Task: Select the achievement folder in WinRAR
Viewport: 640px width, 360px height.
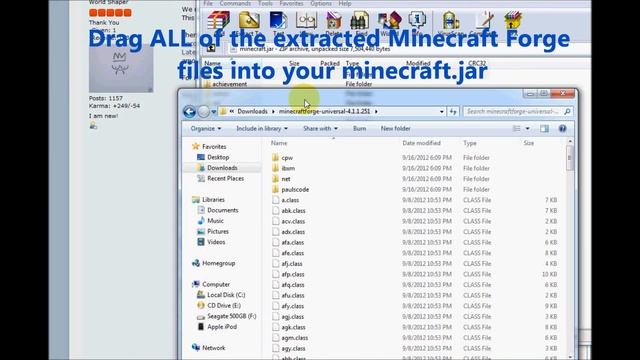Action: tap(229, 84)
